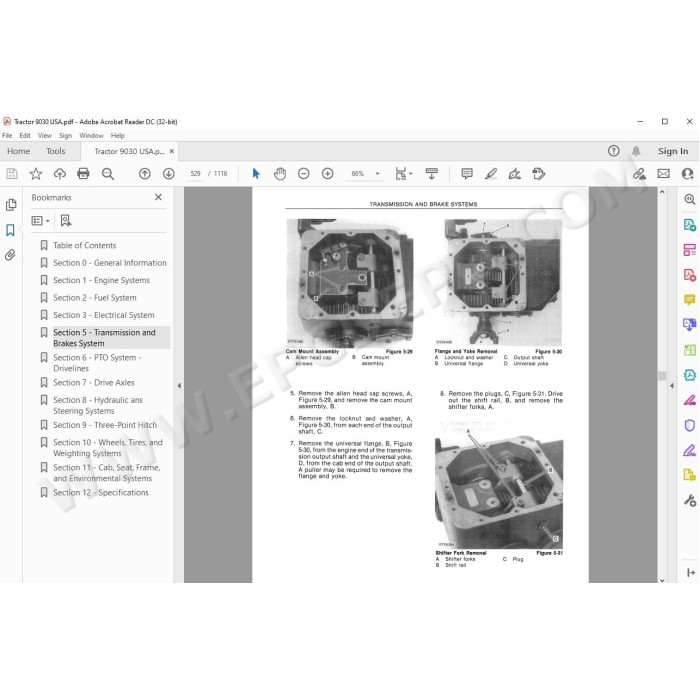Screen dimensions: 700x700
Task: Share a link to file
Action: coord(639,174)
